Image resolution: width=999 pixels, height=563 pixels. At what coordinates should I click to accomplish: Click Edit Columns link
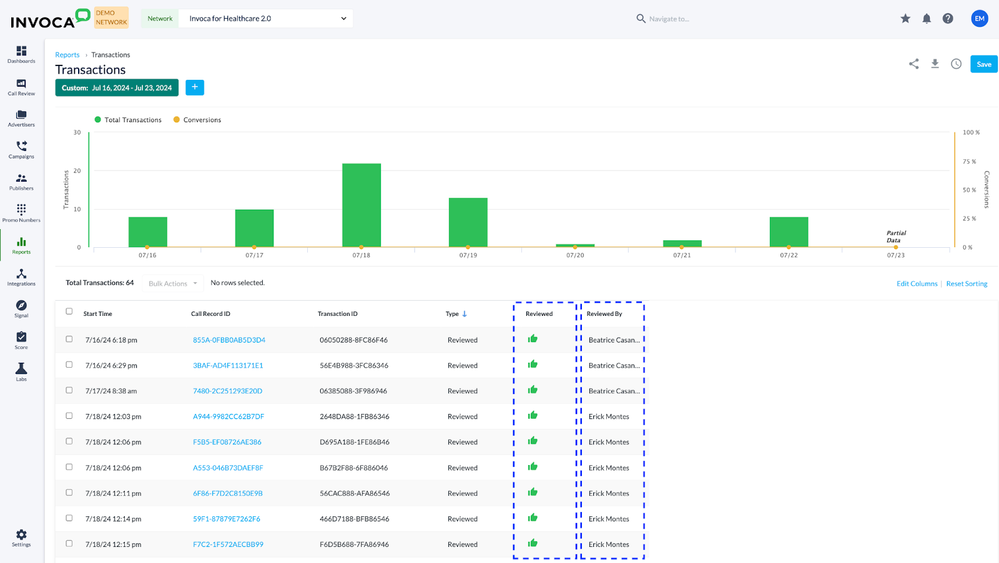[x=917, y=283]
